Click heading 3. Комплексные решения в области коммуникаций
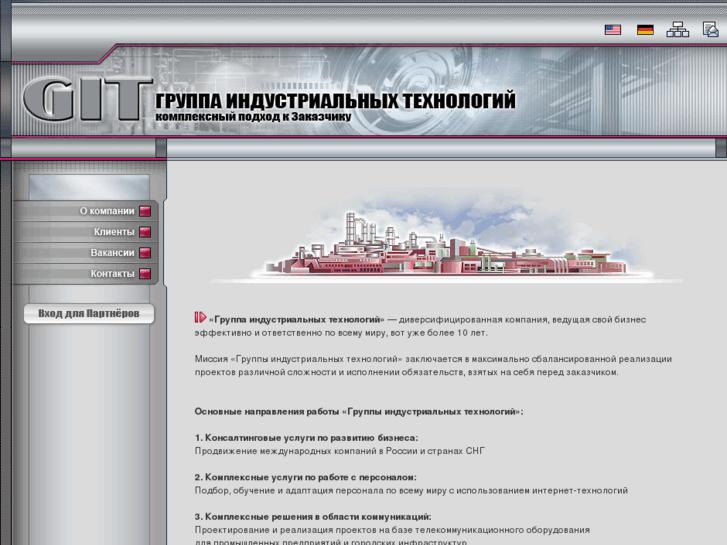 313,517
